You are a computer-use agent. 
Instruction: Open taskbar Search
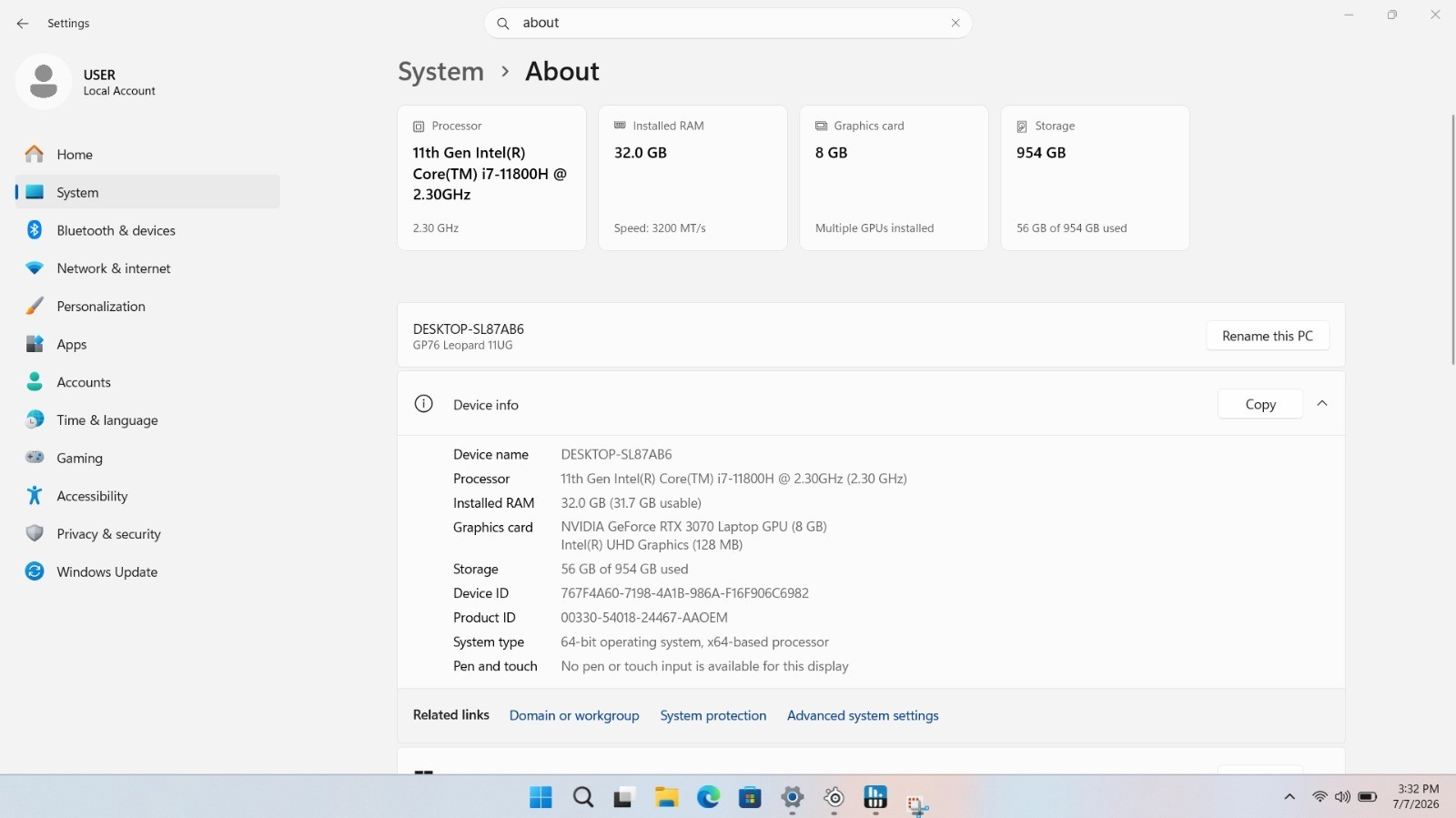(583, 798)
